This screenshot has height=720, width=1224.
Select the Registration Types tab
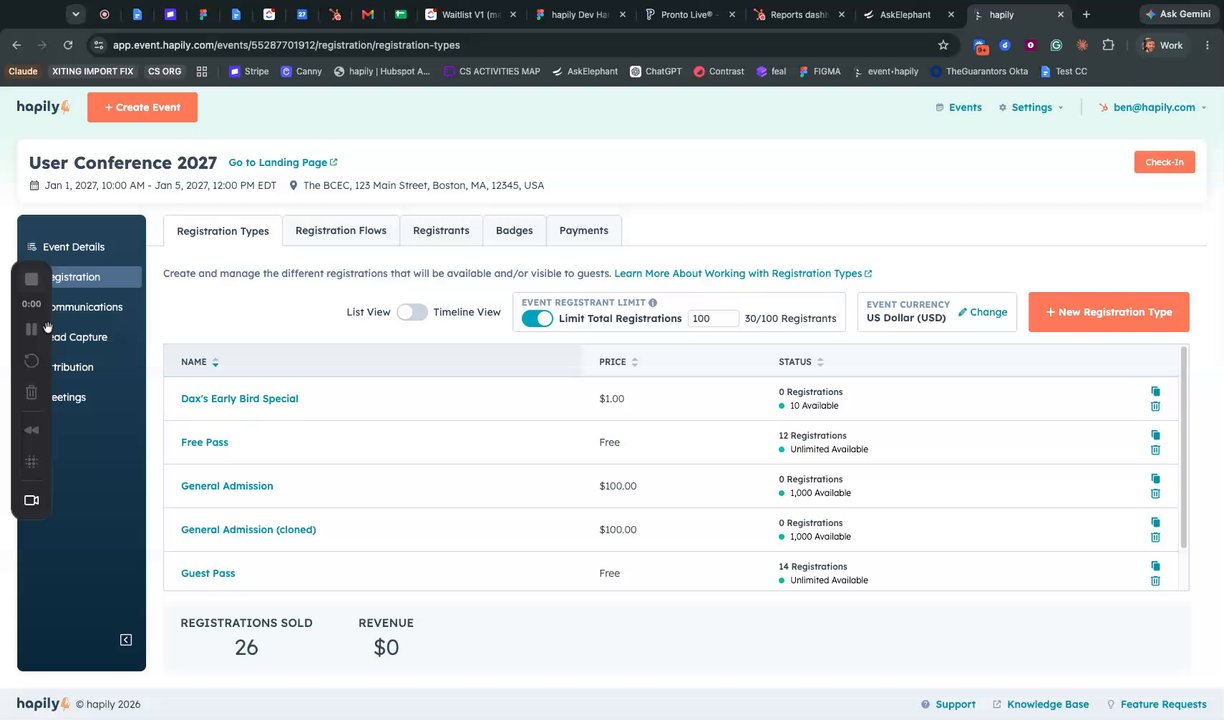223,231
